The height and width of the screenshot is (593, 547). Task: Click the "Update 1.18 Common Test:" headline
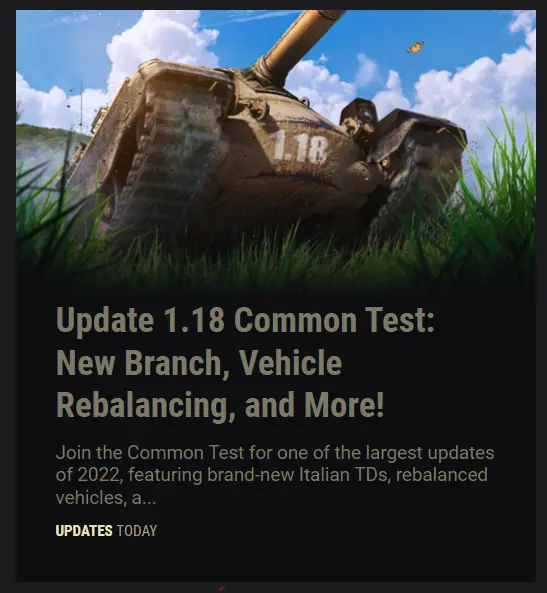coord(245,320)
